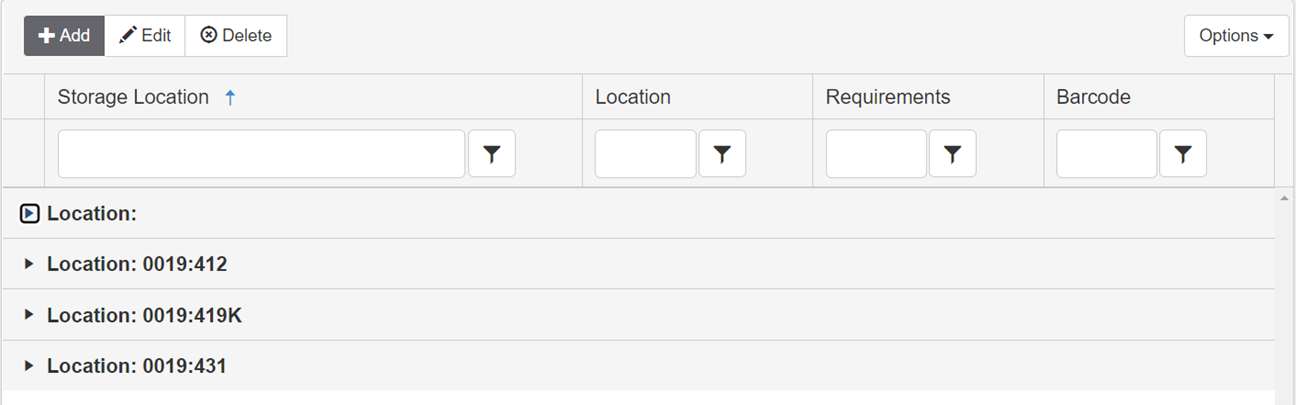
Task: Open the Options dropdown
Action: [1235, 36]
